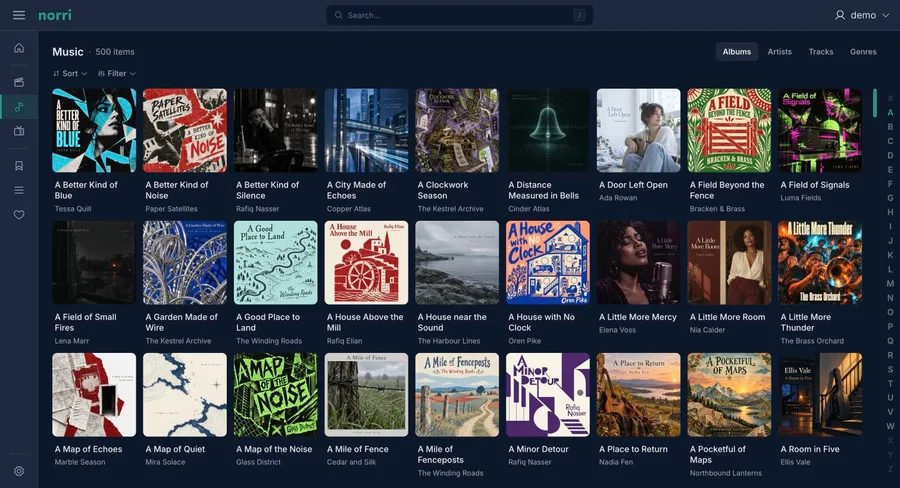
Task: Open A Door Left Open album cover
Action: pyautogui.click(x=638, y=130)
